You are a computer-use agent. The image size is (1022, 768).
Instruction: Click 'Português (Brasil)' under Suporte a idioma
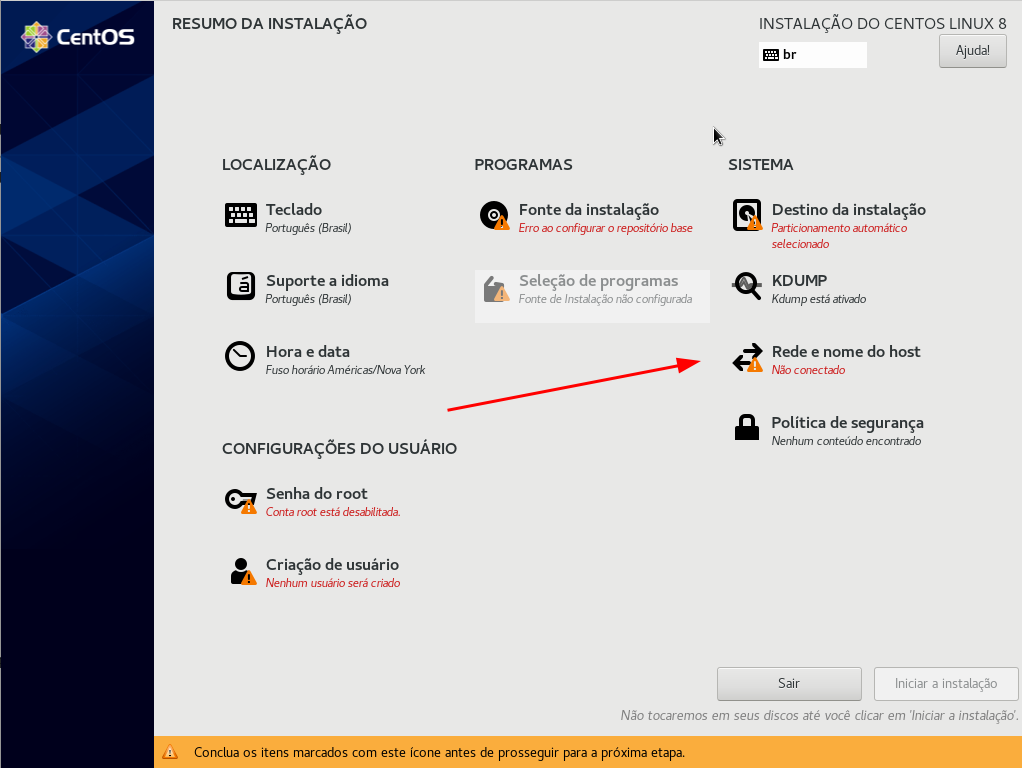308,299
